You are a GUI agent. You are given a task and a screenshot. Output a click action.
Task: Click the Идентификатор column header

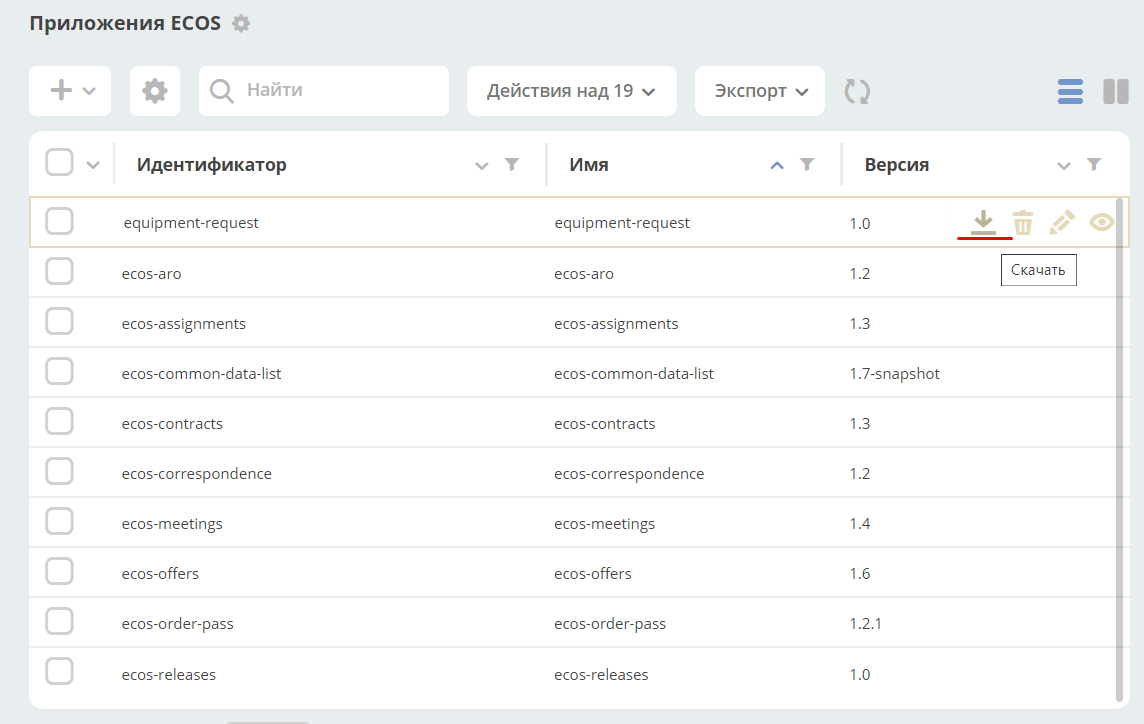212,165
